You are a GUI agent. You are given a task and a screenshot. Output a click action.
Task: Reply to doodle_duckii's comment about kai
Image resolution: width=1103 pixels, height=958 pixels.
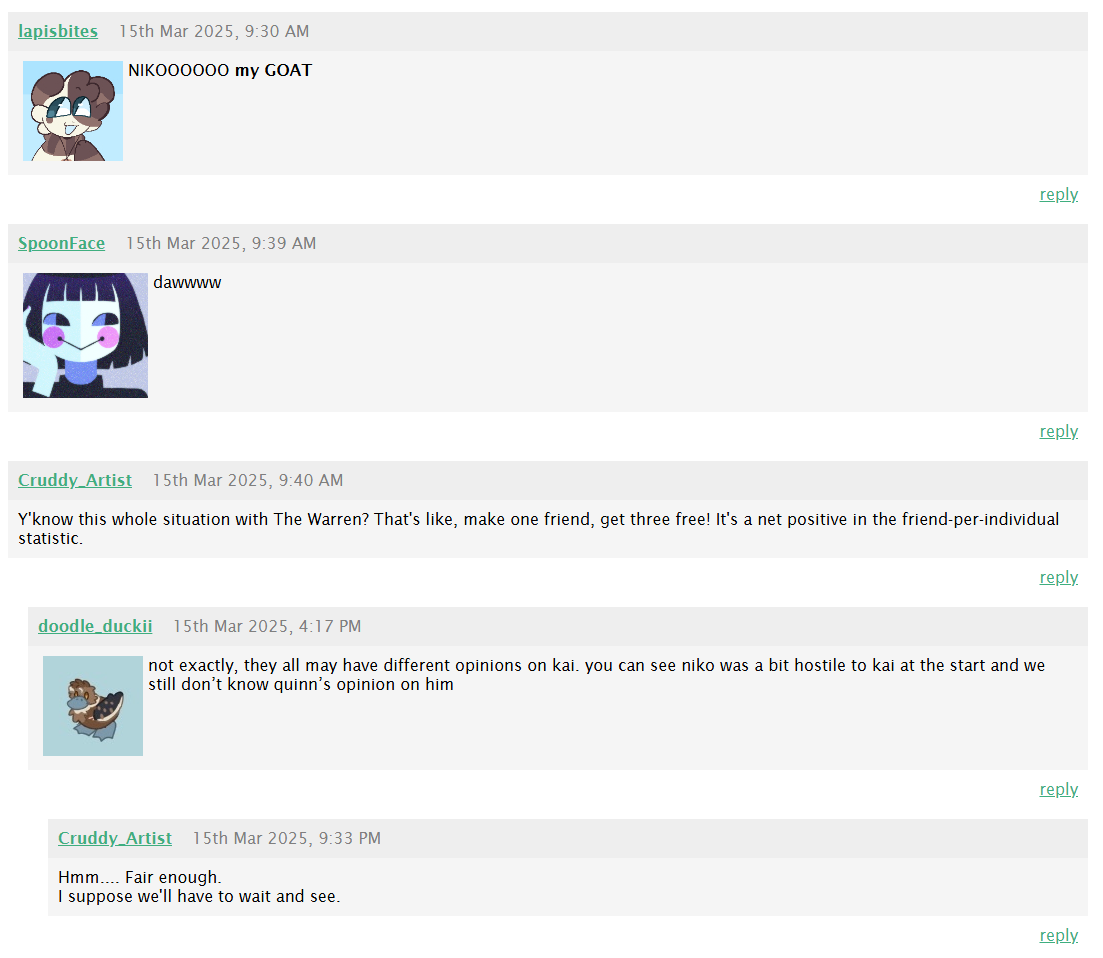1059,790
